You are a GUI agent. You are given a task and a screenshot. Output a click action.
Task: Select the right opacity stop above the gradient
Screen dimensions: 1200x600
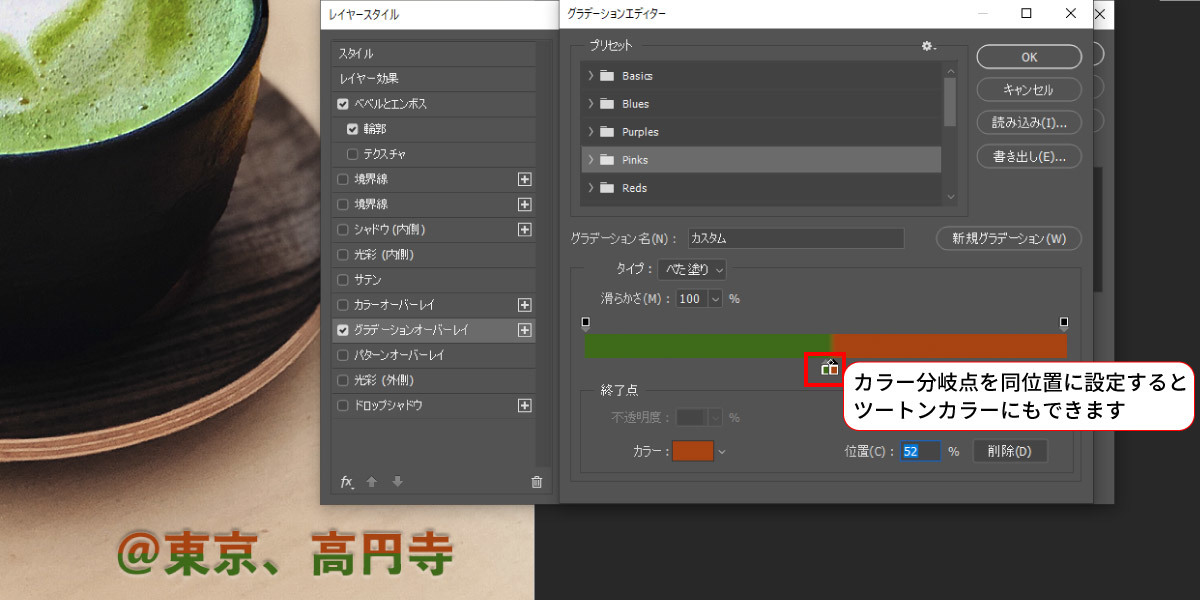1064,323
